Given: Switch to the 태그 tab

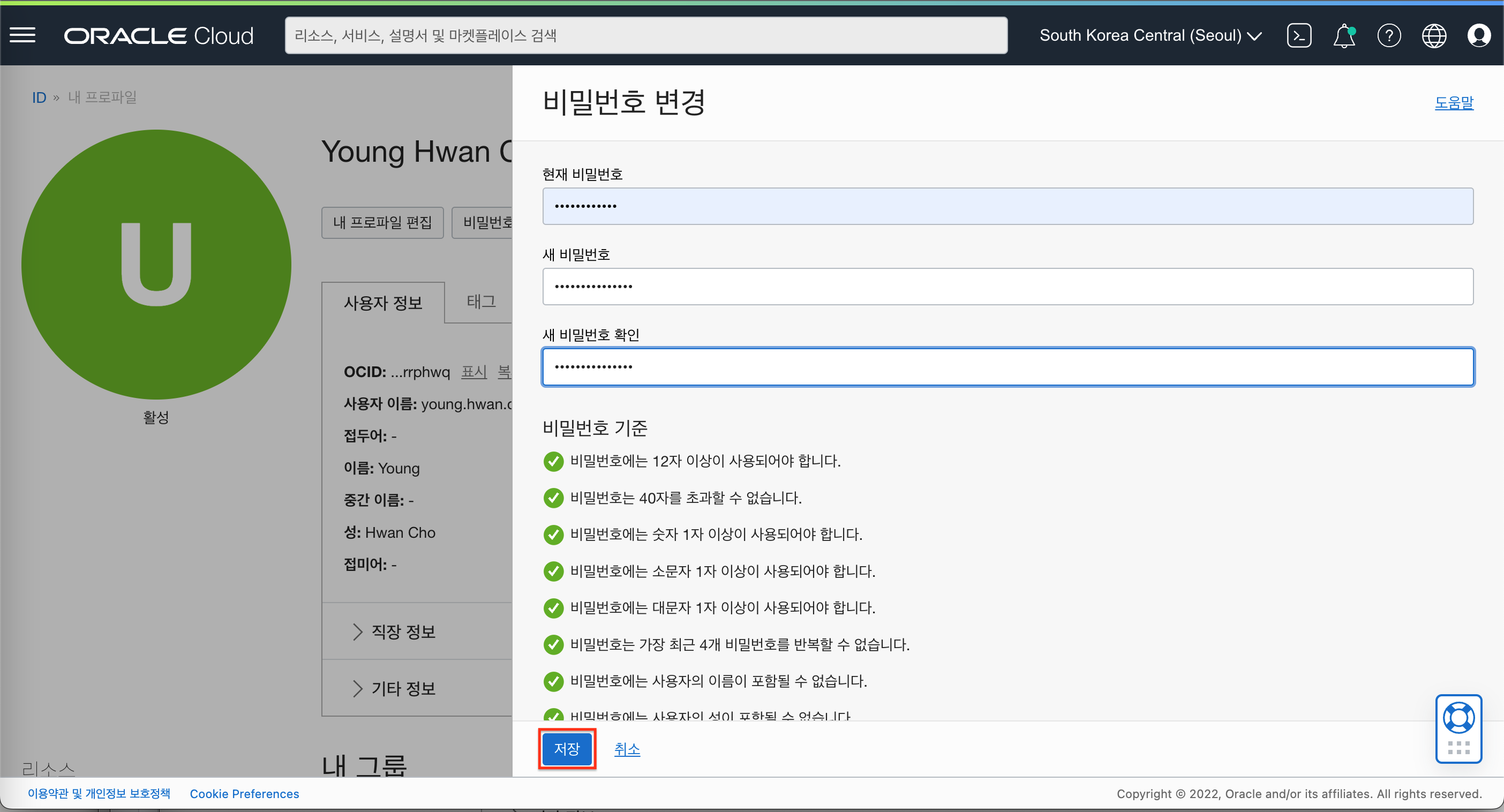Looking at the screenshot, I should (481, 302).
